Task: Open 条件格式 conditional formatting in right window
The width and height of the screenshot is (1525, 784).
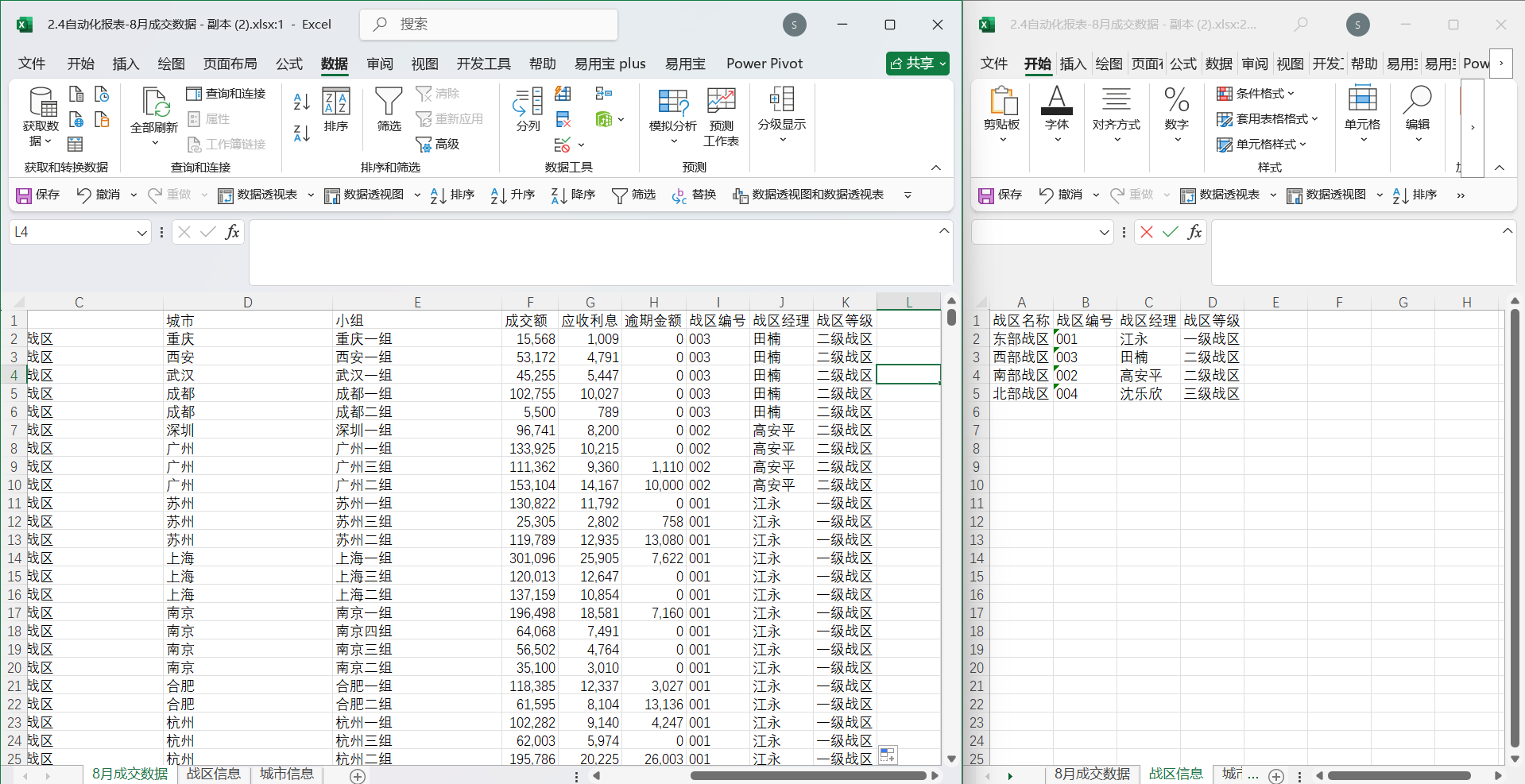Action: (1256, 94)
